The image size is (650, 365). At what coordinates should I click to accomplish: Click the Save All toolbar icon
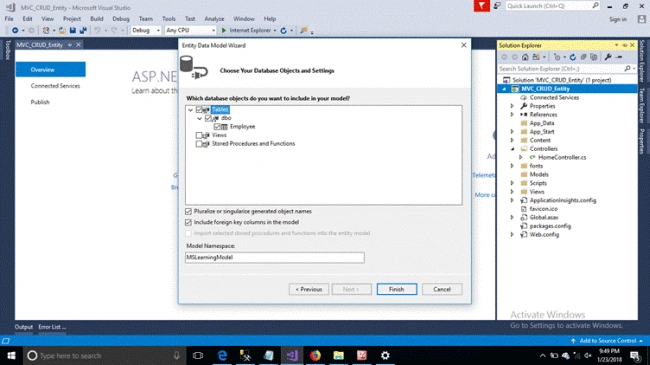[x=83, y=30]
